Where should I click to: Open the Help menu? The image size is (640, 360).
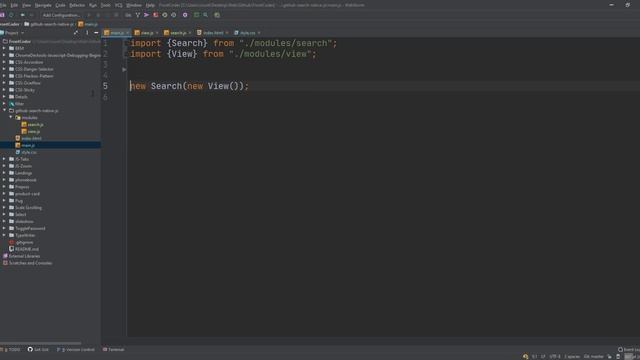click(150, 5)
